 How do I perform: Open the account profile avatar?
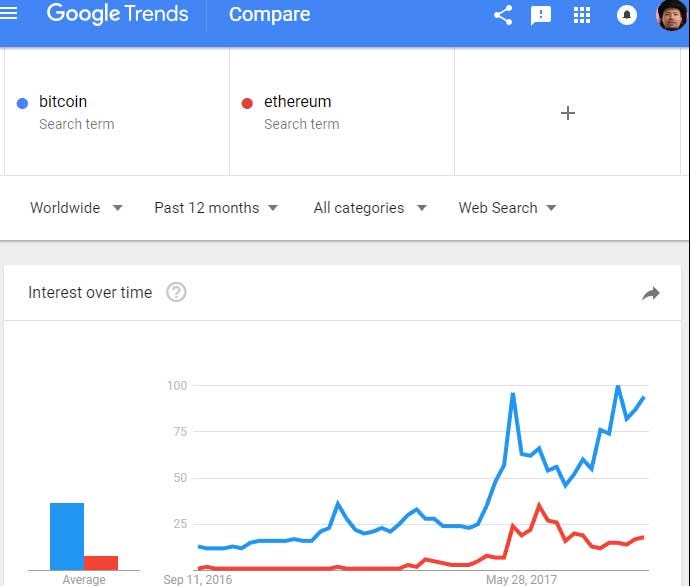click(672, 15)
